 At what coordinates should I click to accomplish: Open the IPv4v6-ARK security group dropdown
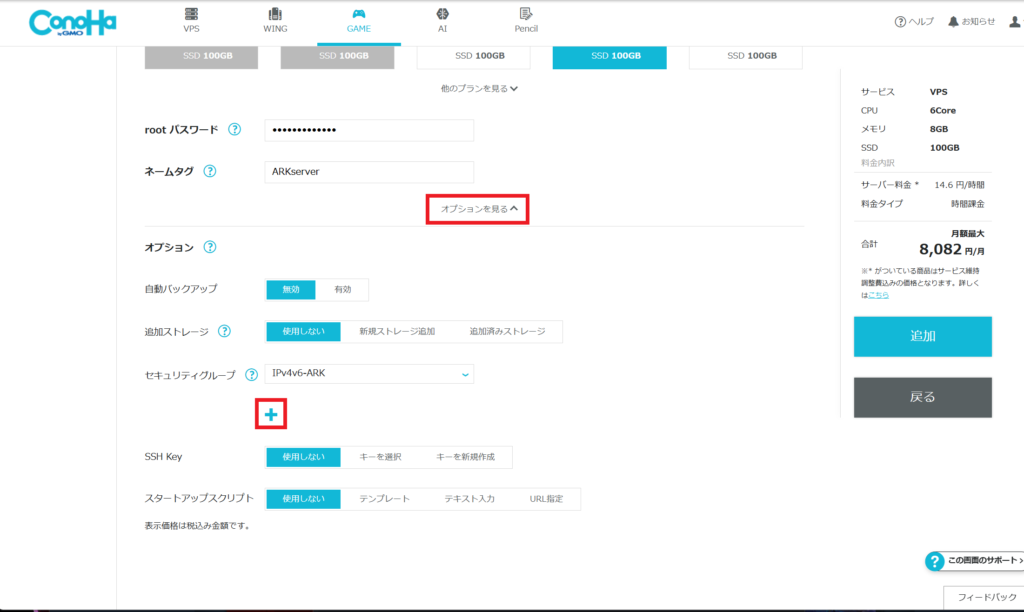click(369, 374)
